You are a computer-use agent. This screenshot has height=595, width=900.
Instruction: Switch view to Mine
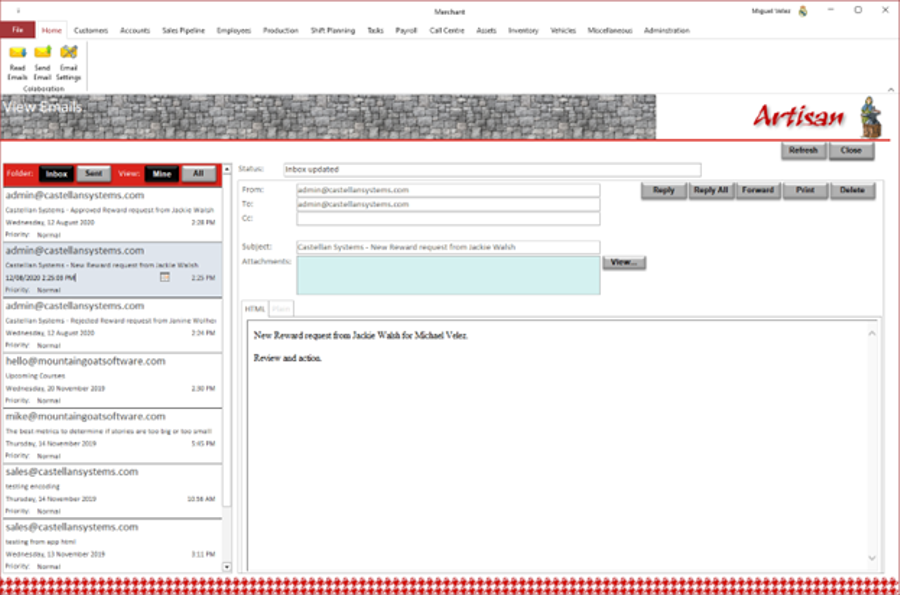click(162, 174)
